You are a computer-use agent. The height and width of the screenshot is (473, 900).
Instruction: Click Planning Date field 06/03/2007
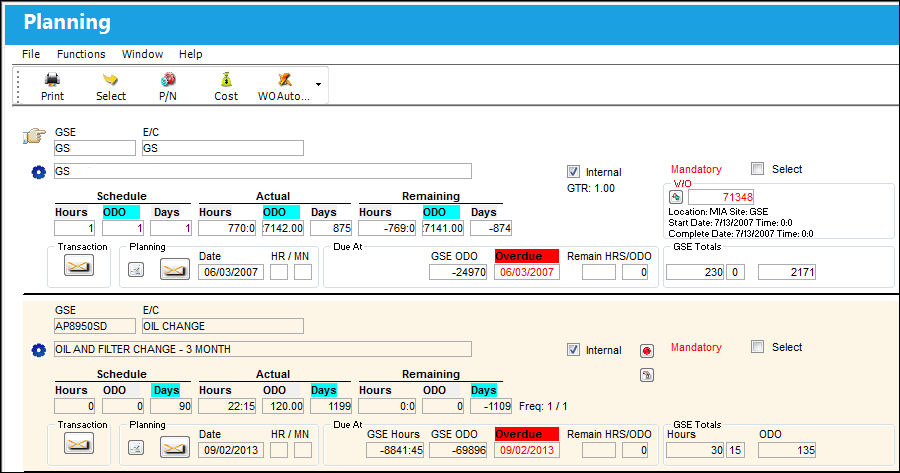click(x=231, y=272)
